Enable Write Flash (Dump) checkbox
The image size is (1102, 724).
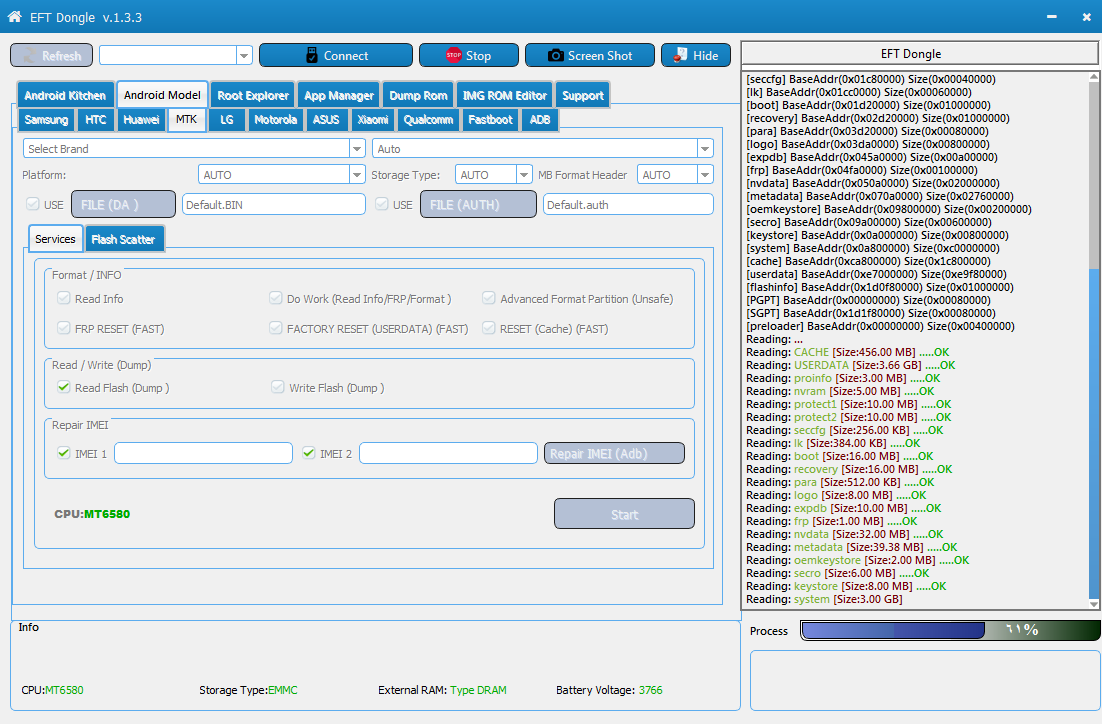tap(278, 387)
